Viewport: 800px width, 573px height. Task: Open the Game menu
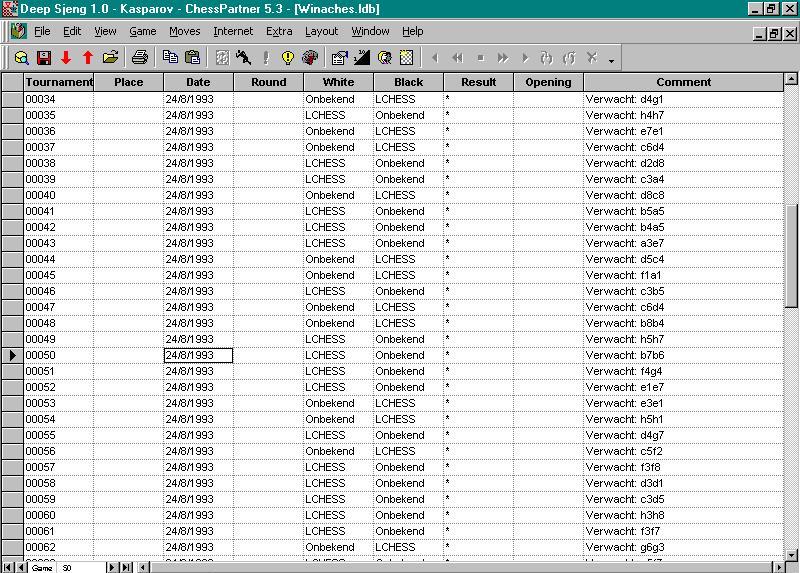coord(142,32)
